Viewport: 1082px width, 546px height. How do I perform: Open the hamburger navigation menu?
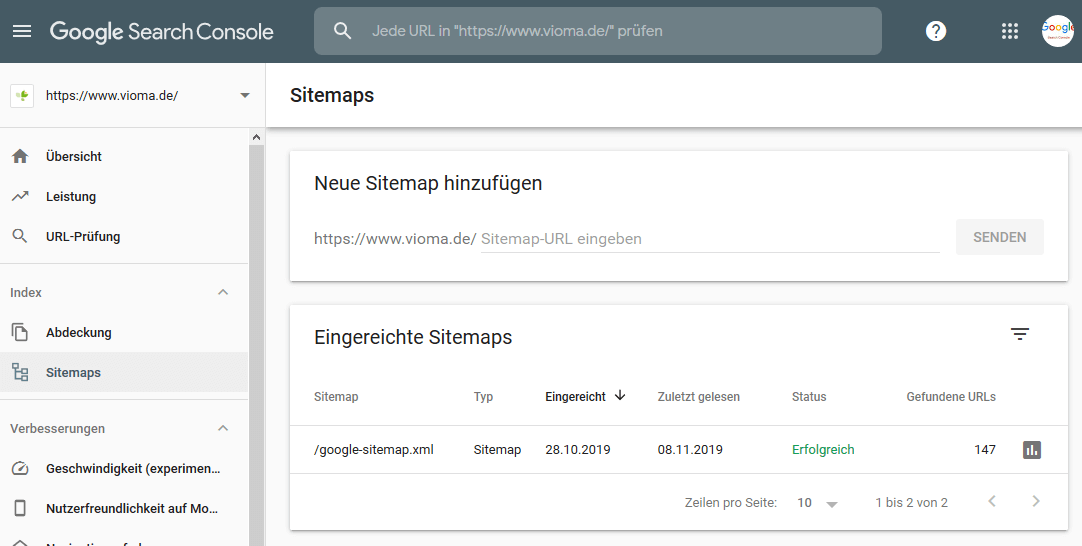pyautogui.click(x=22, y=31)
